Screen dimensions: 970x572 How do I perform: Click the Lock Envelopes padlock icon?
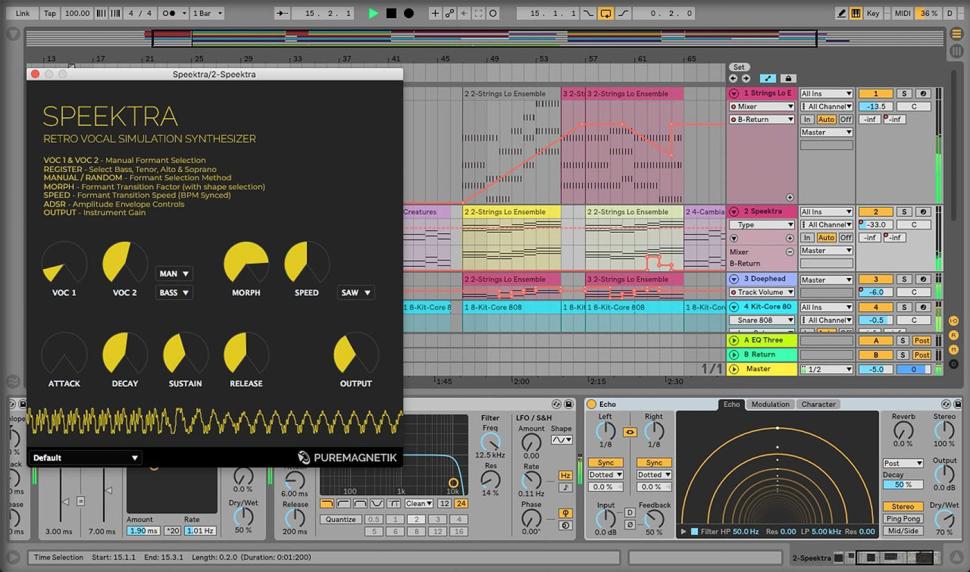(x=788, y=78)
